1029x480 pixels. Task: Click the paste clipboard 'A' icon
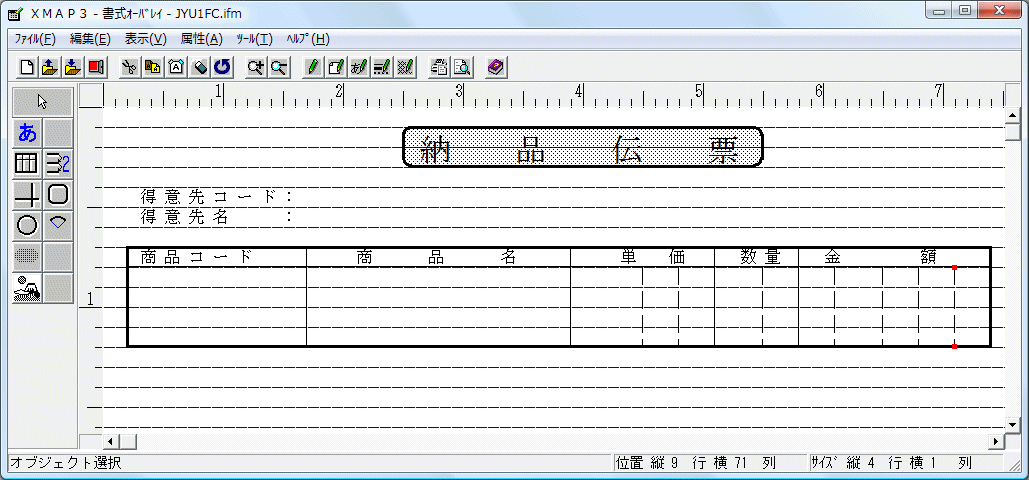(x=177, y=66)
